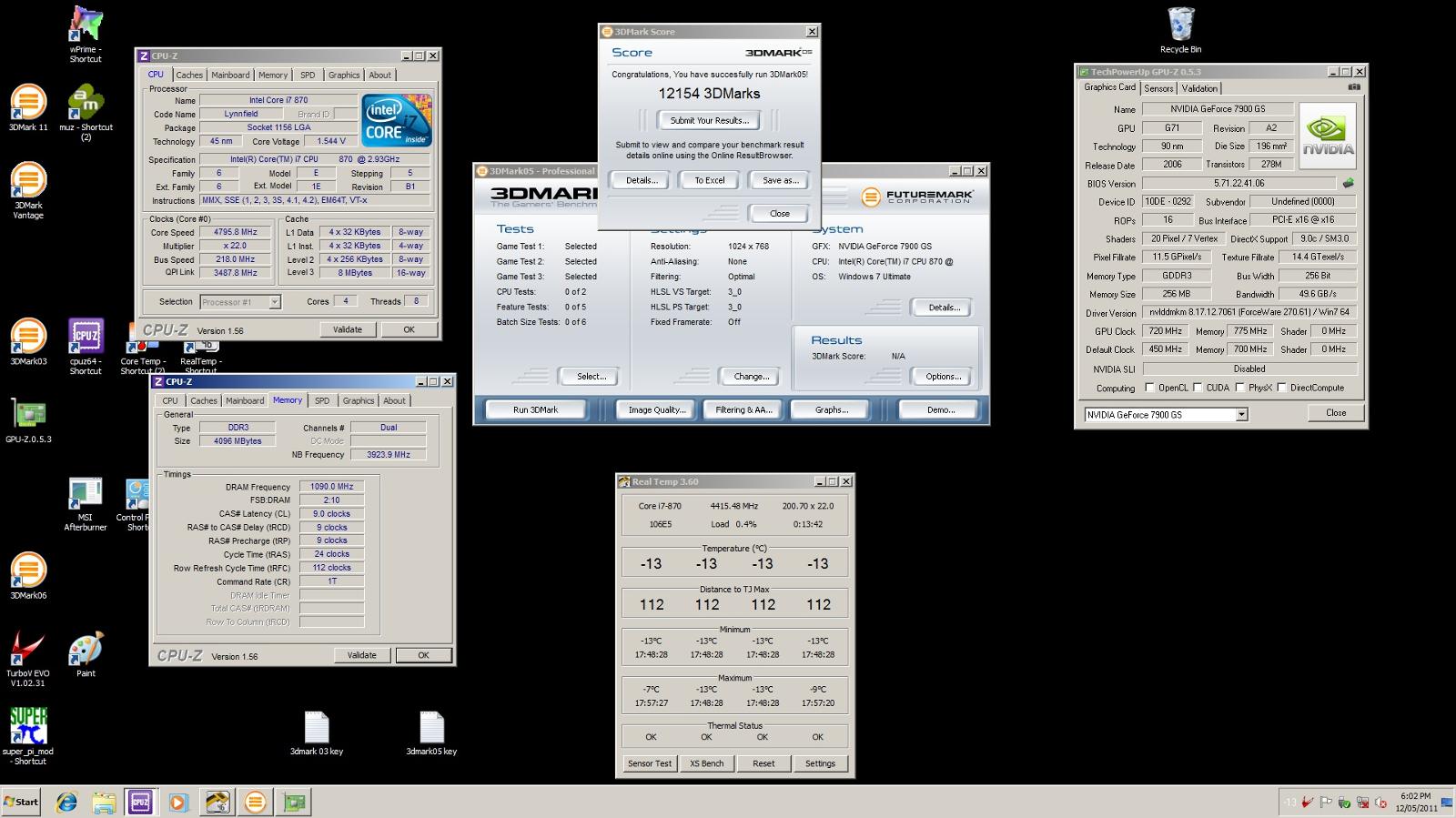Screen dimensions: 1456x818
Task: Open Graphics tab in lower CPU-Z window
Action: (x=358, y=400)
